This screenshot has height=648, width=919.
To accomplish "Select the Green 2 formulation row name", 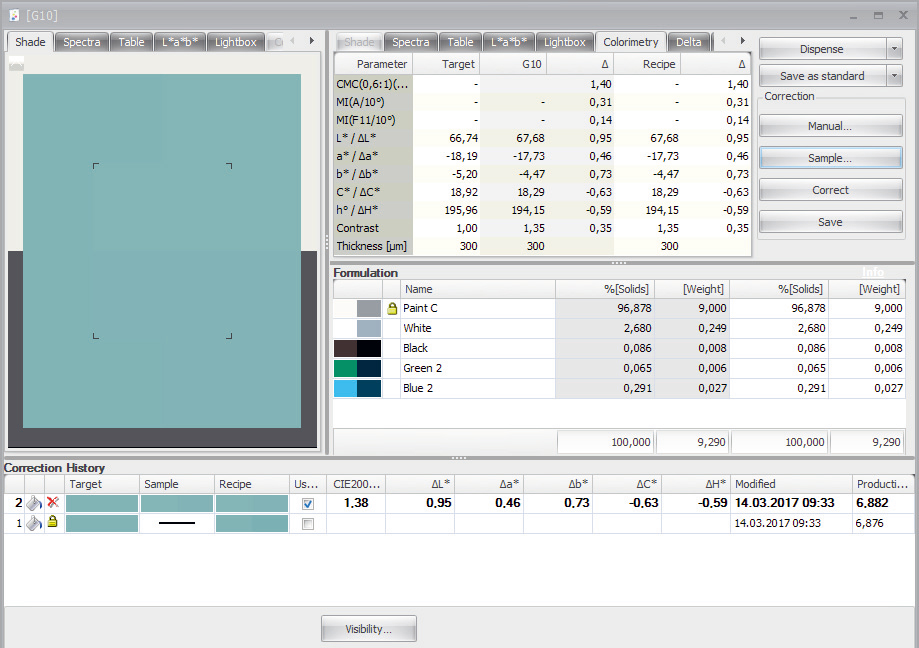I will [x=422, y=368].
